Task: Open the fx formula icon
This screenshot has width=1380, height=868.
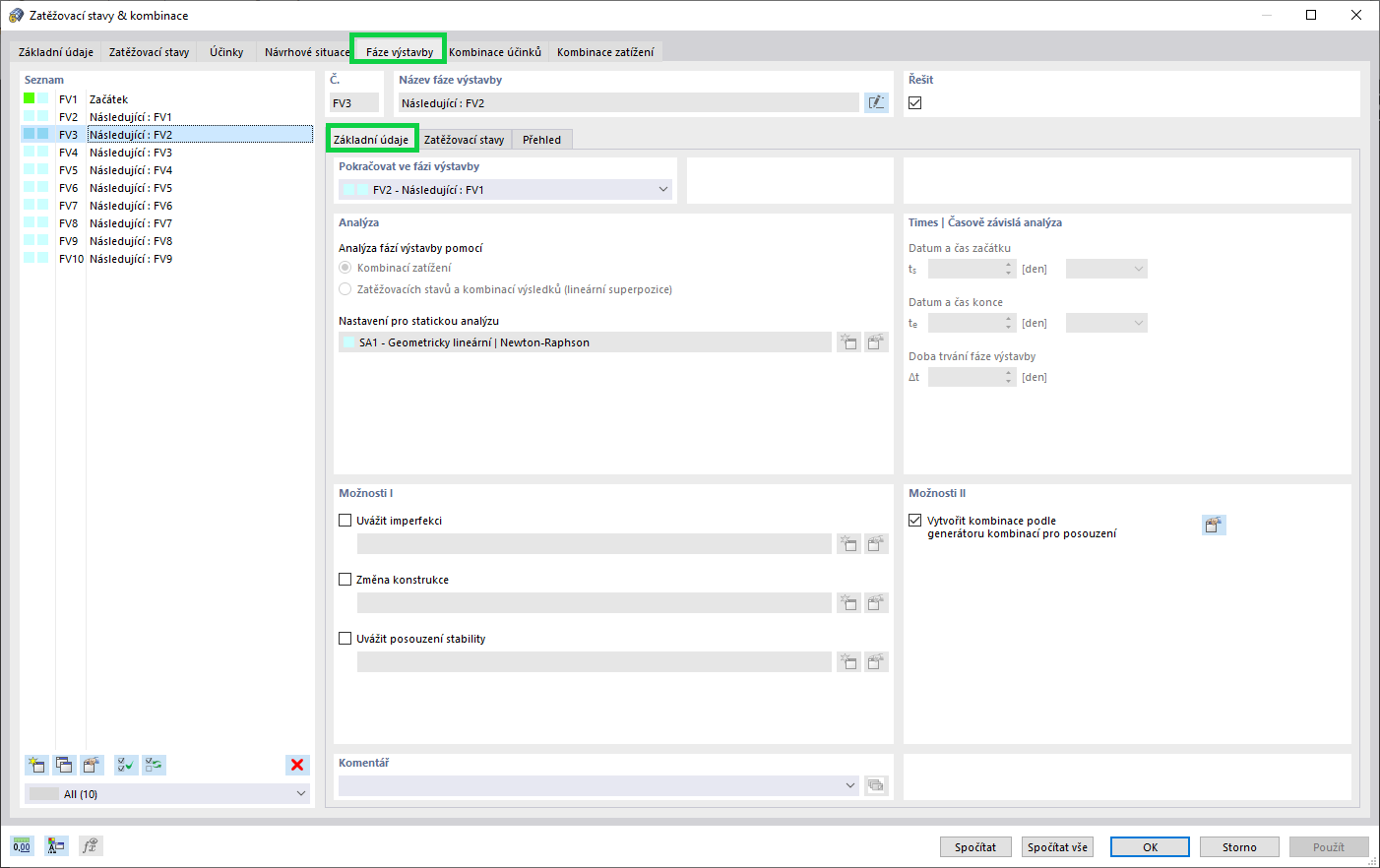Action: (x=91, y=845)
